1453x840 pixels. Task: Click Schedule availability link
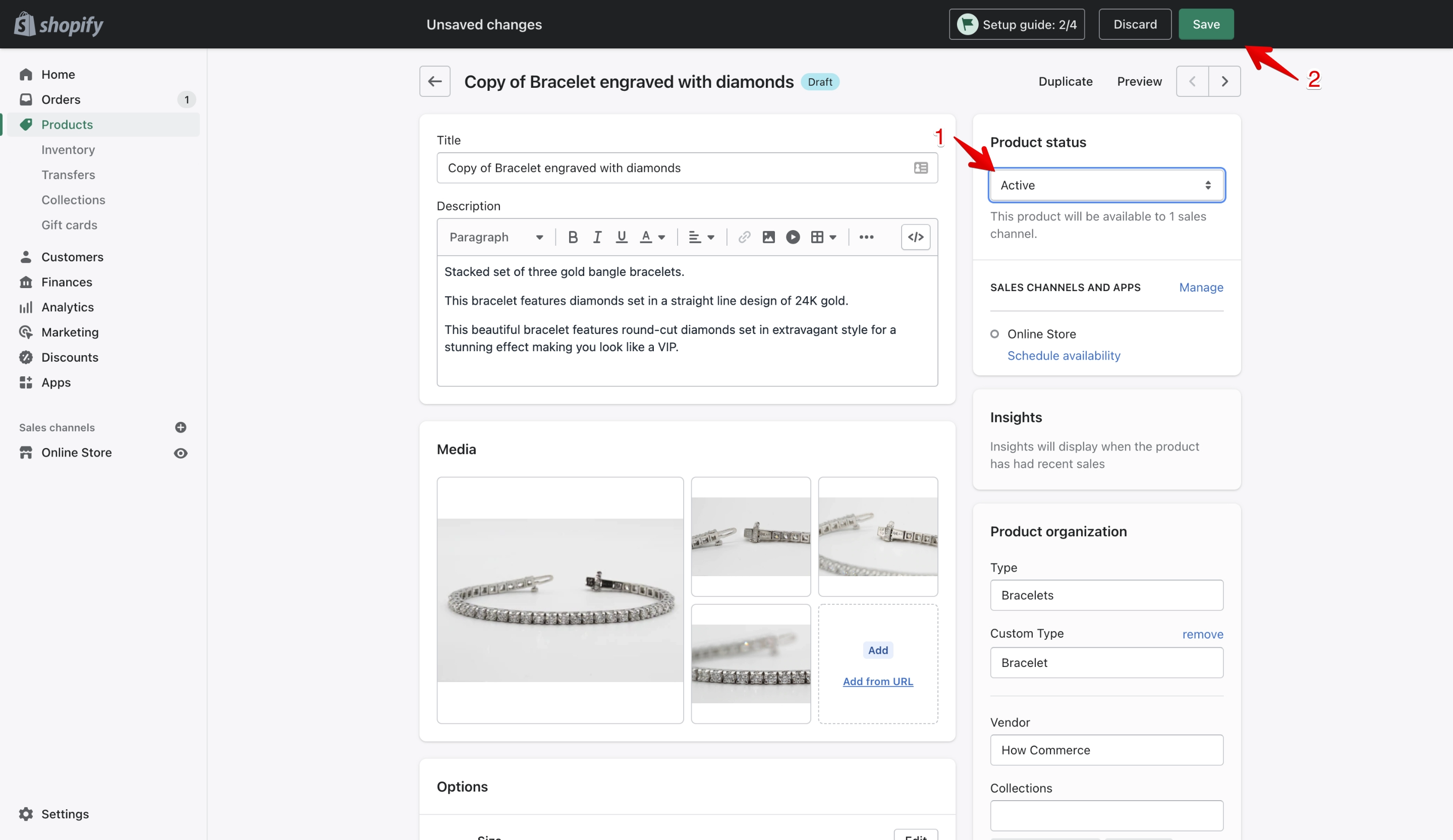click(x=1064, y=356)
